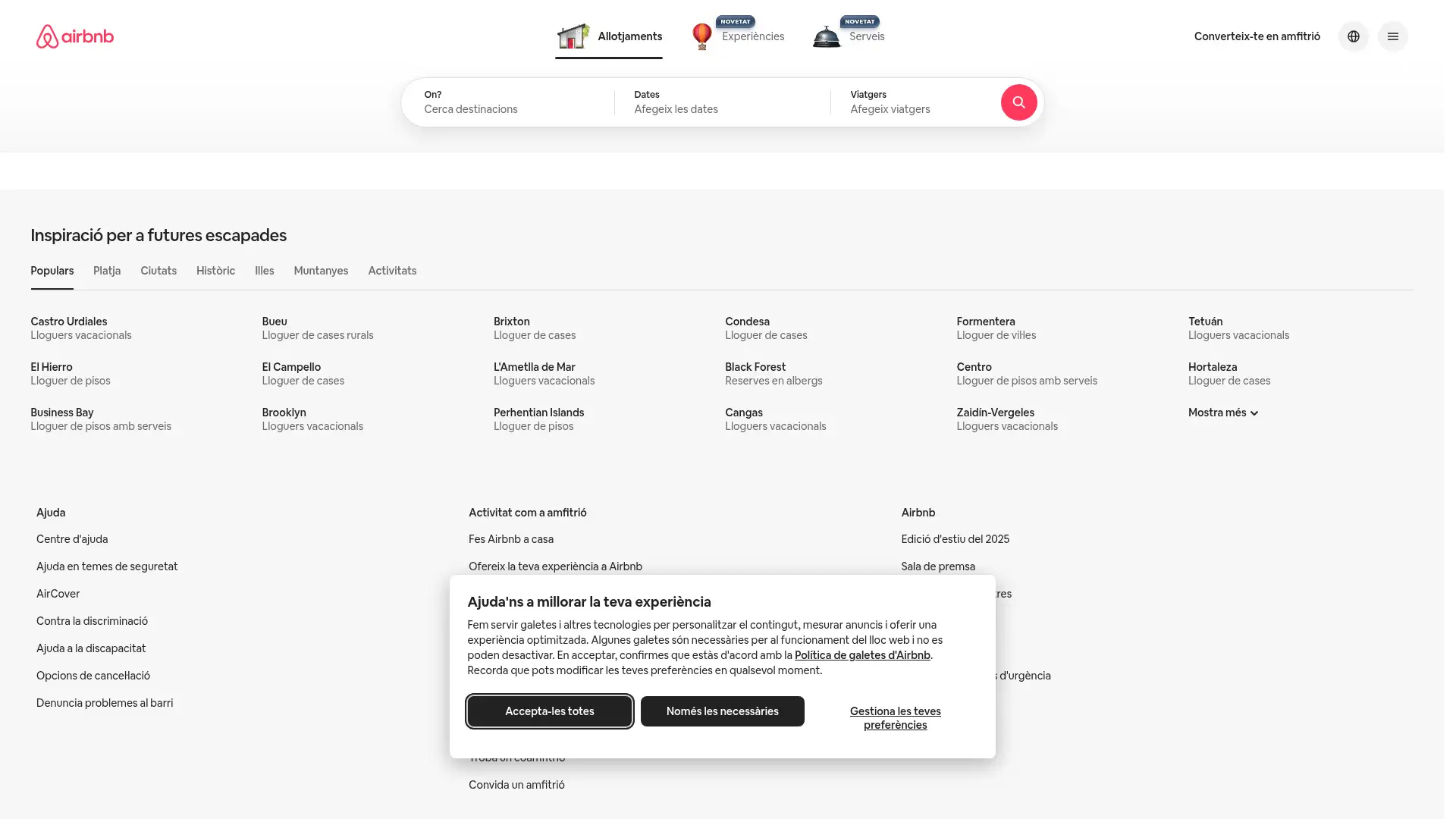Image resolution: width=1456 pixels, height=819 pixels.
Task: Click Gestiona les teves preferències
Action: coord(895,717)
